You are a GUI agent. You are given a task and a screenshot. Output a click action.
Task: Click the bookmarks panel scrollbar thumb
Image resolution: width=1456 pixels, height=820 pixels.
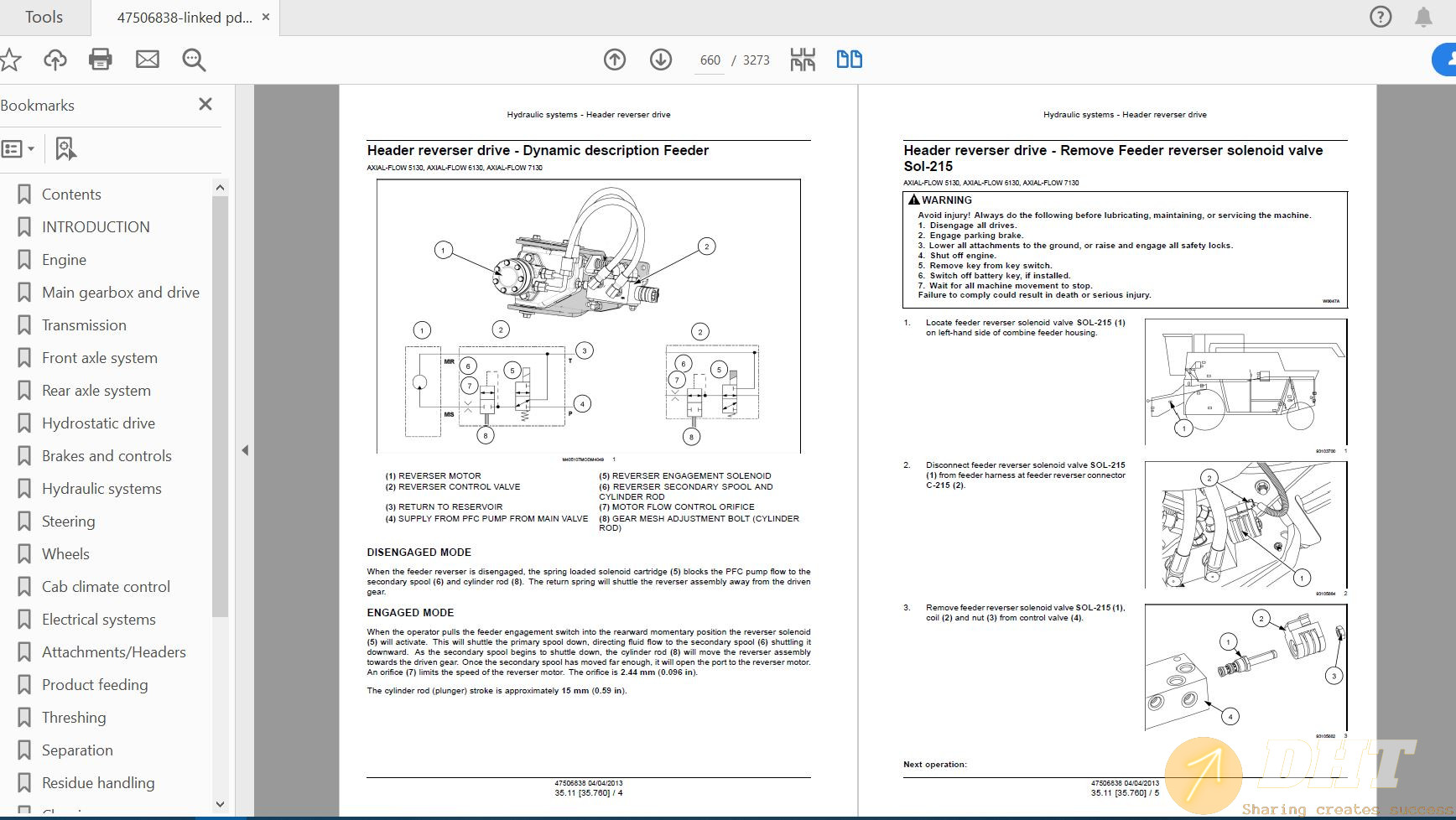220,407
